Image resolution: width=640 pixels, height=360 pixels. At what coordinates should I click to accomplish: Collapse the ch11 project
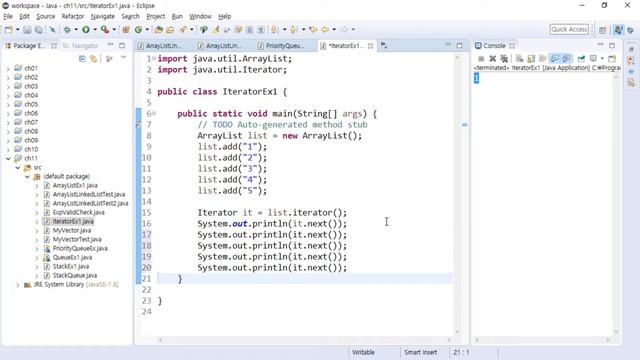pyautogui.click(x=8, y=158)
